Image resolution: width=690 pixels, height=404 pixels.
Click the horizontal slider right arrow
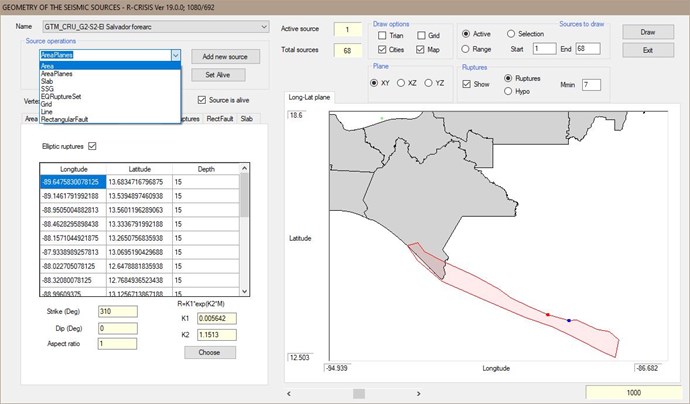tap(418, 393)
